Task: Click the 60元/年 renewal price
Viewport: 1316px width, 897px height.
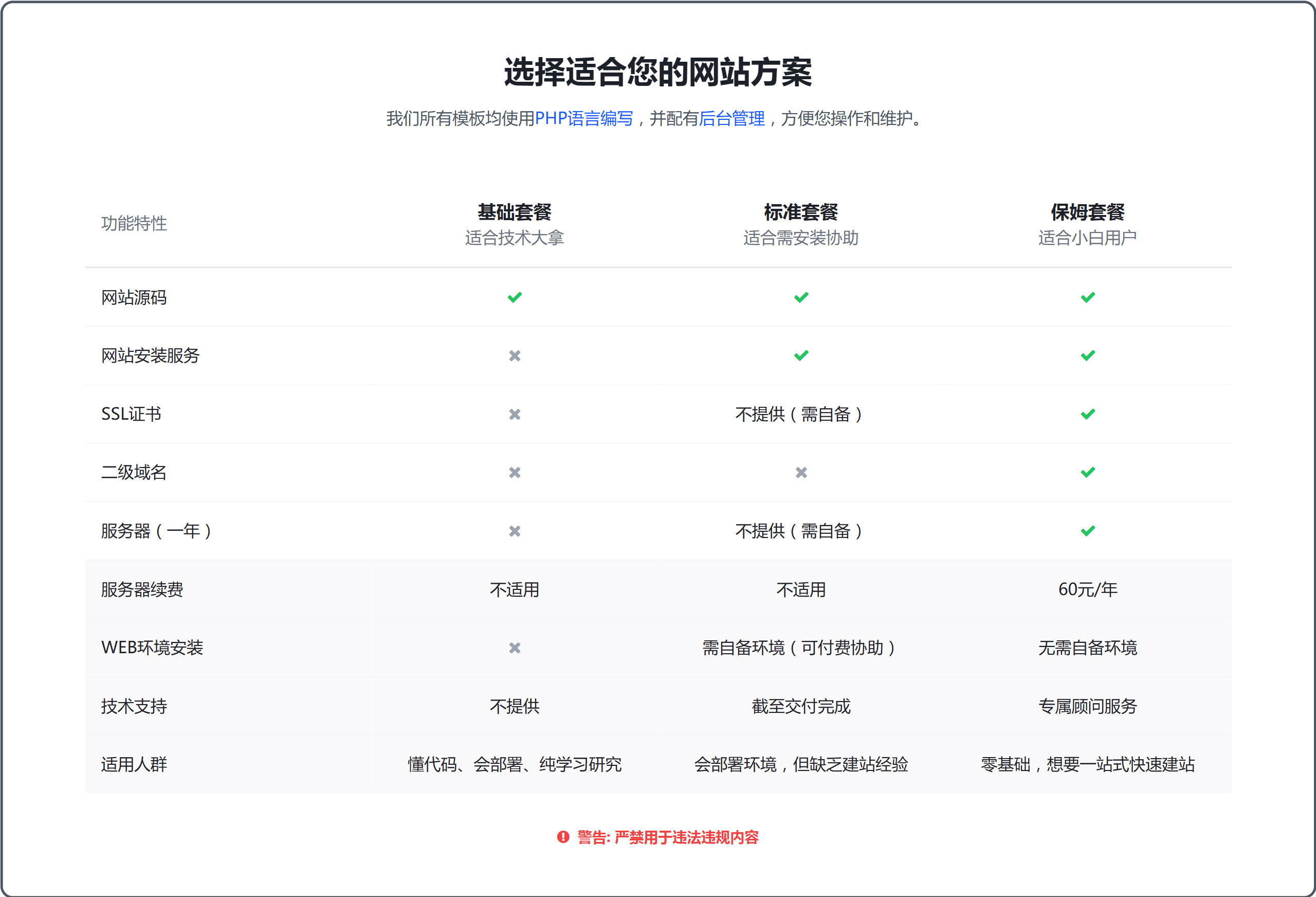Action: coord(1087,589)
